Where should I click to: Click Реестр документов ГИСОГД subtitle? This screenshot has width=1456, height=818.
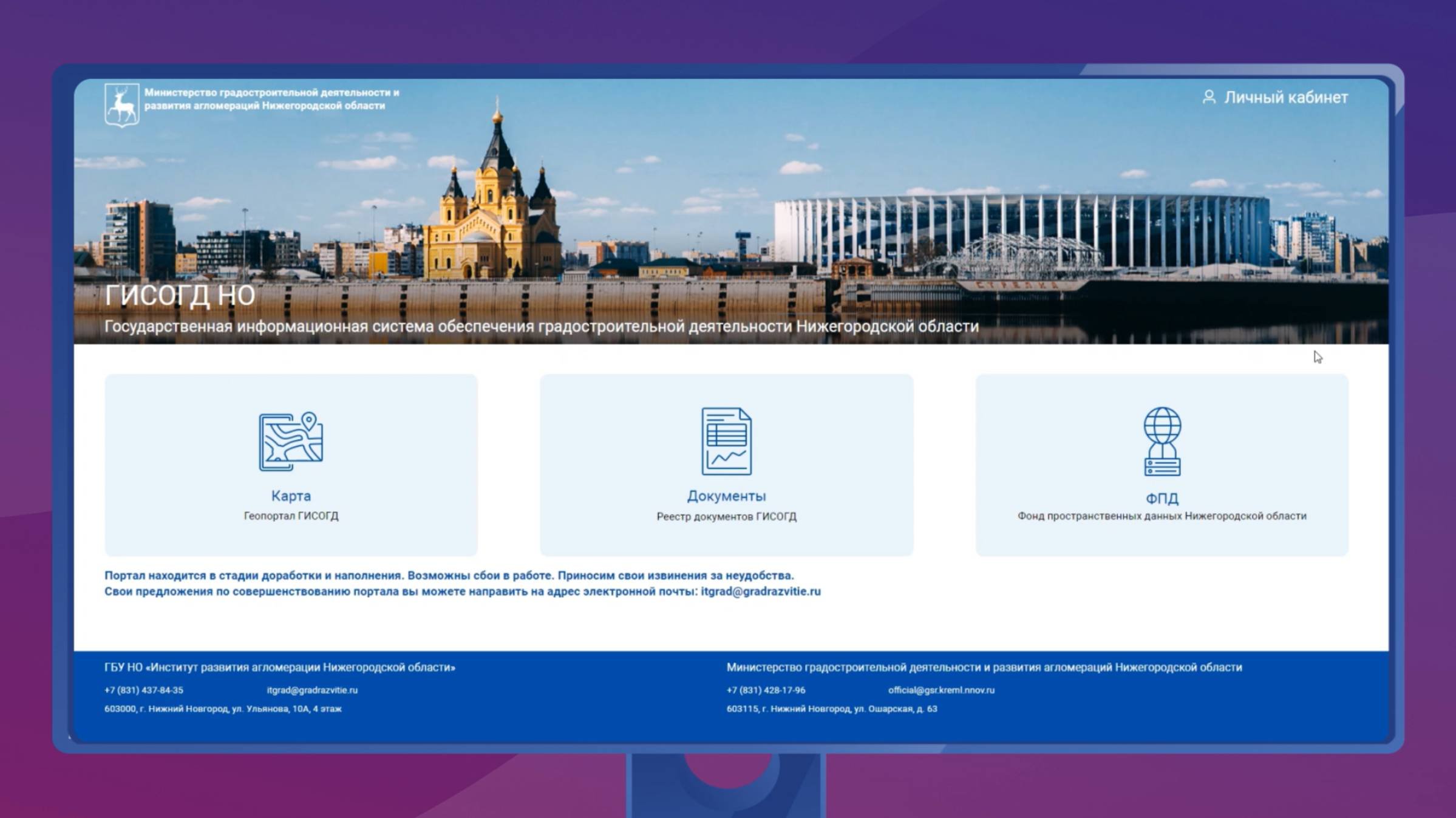click(x=726, y=516)
